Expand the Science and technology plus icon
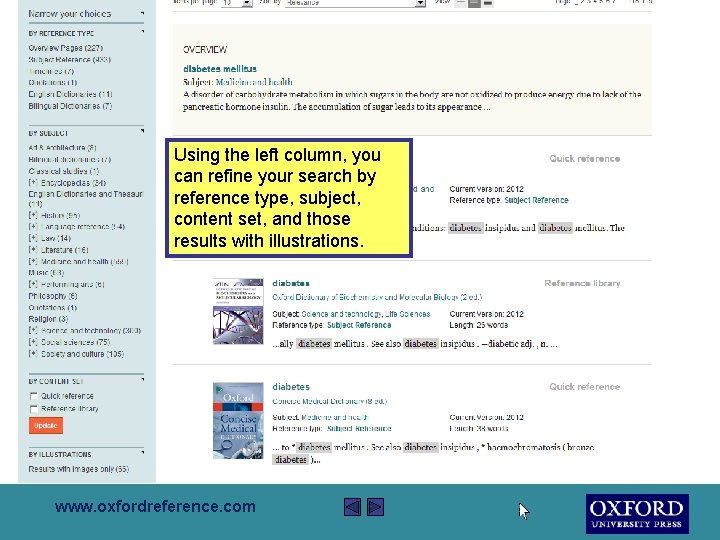 (33, 330)
